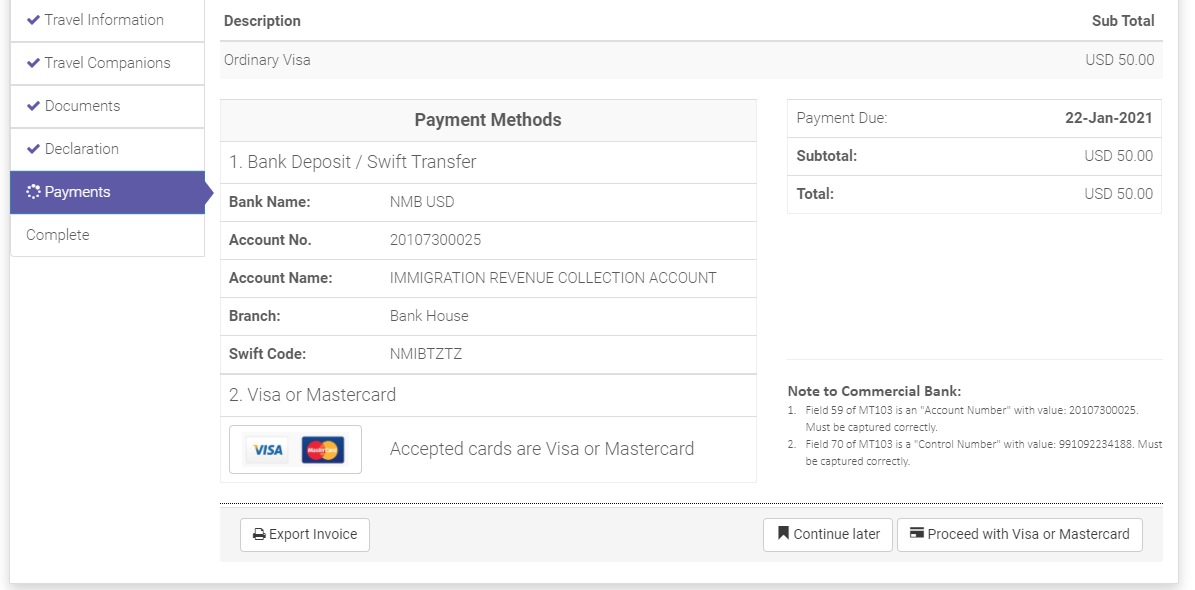Choose Continue later
1195x590 pixels.
828,534
